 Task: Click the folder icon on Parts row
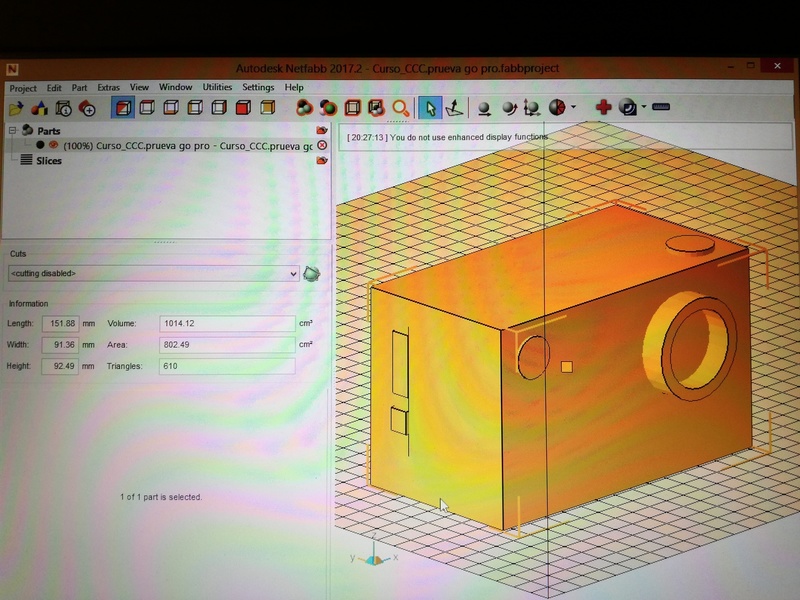(321, 131)
